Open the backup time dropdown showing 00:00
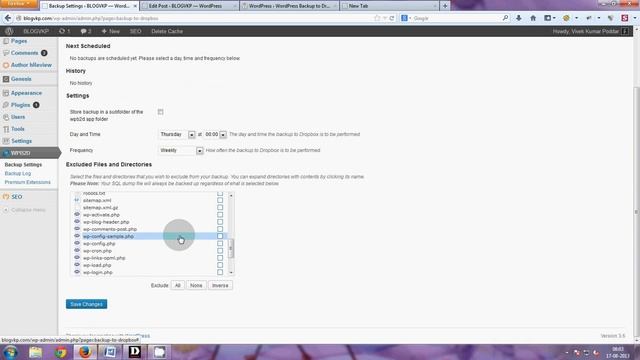Image resolution: width=640 pixels, height=360 pixels. point(215,134)
